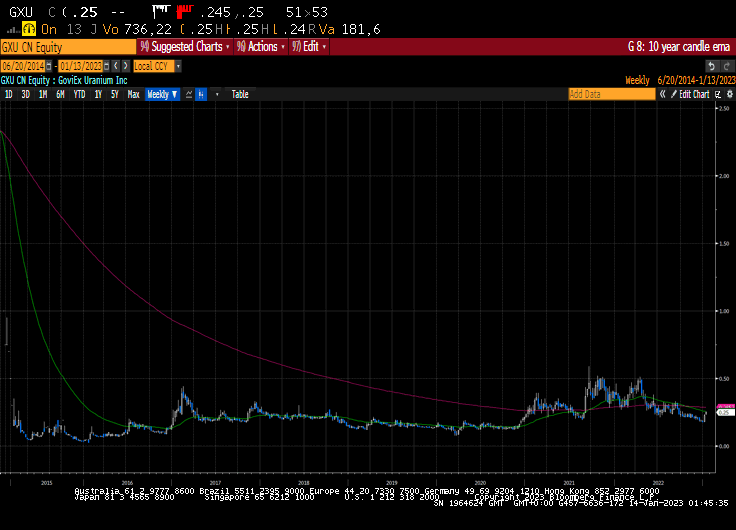Open Actions menu
The height and width of the screenshot is (530, 736).
(261, 46)
